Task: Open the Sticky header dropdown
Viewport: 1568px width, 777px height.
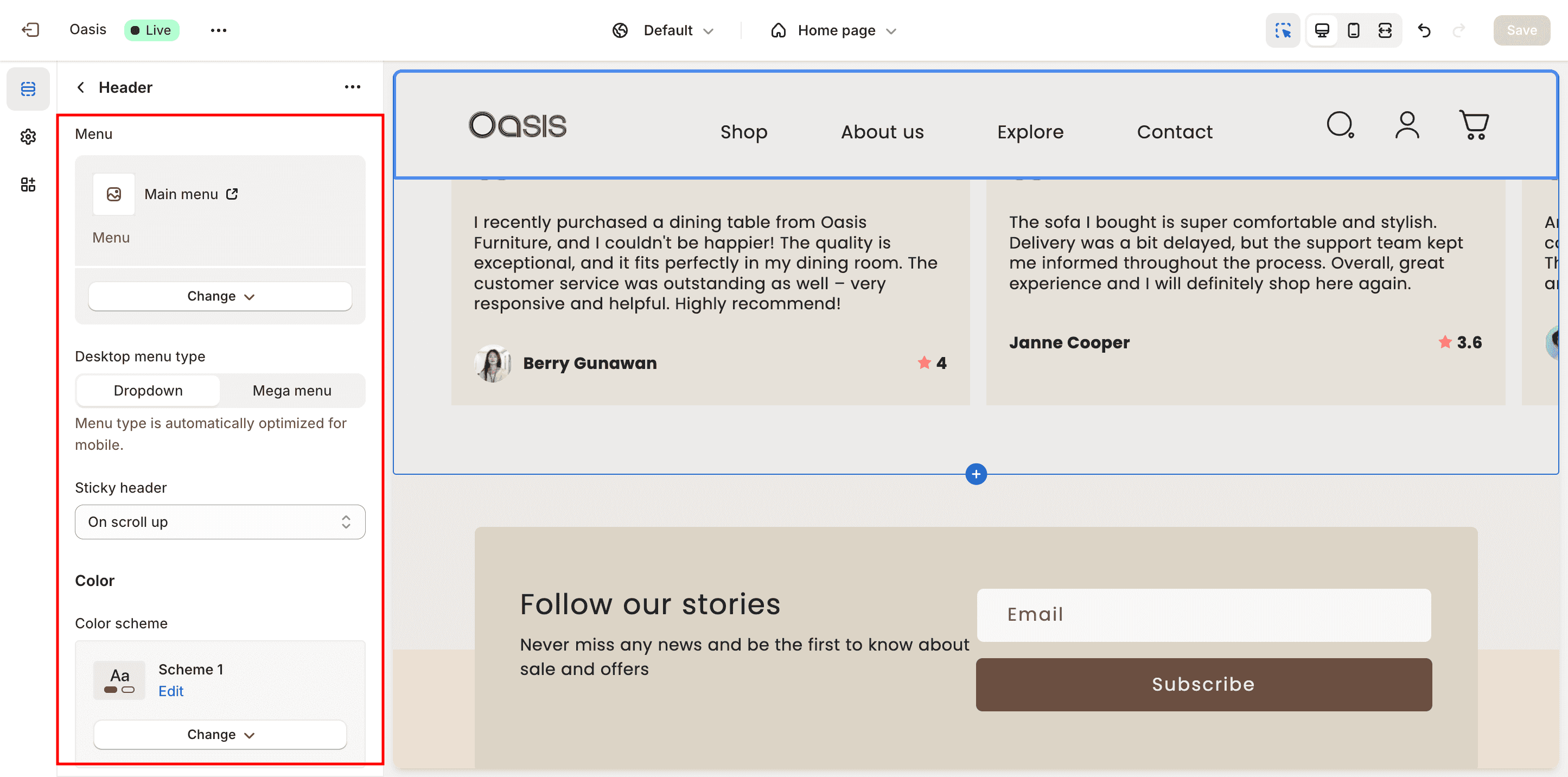Action: (x=220, y=522)
